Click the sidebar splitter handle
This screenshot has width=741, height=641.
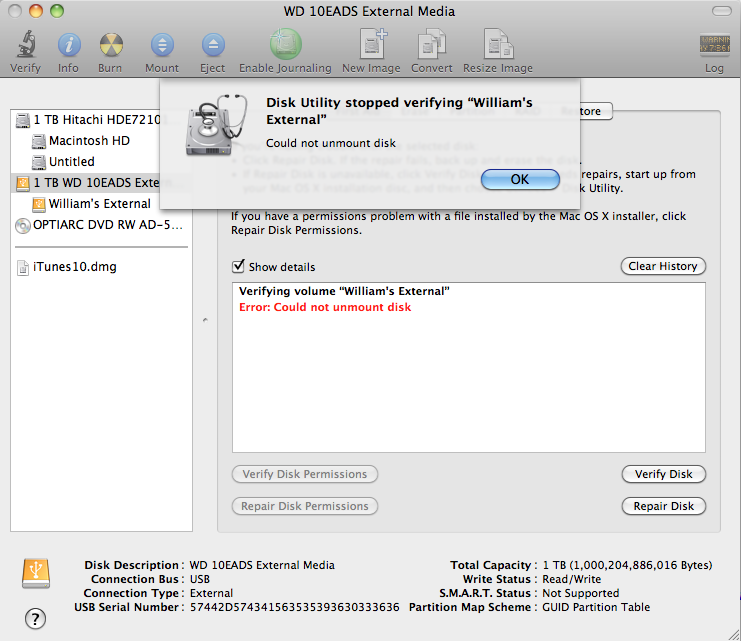[x=205, y=320]
